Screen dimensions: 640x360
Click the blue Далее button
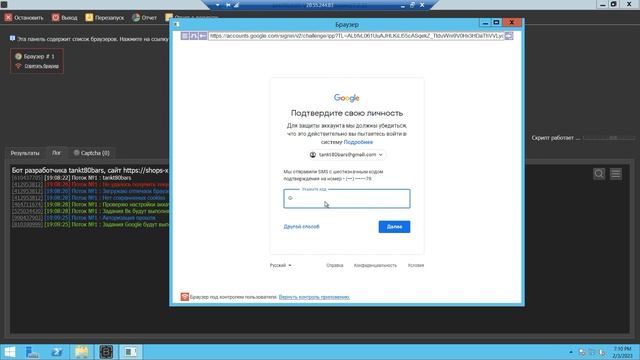coord(394,227)
